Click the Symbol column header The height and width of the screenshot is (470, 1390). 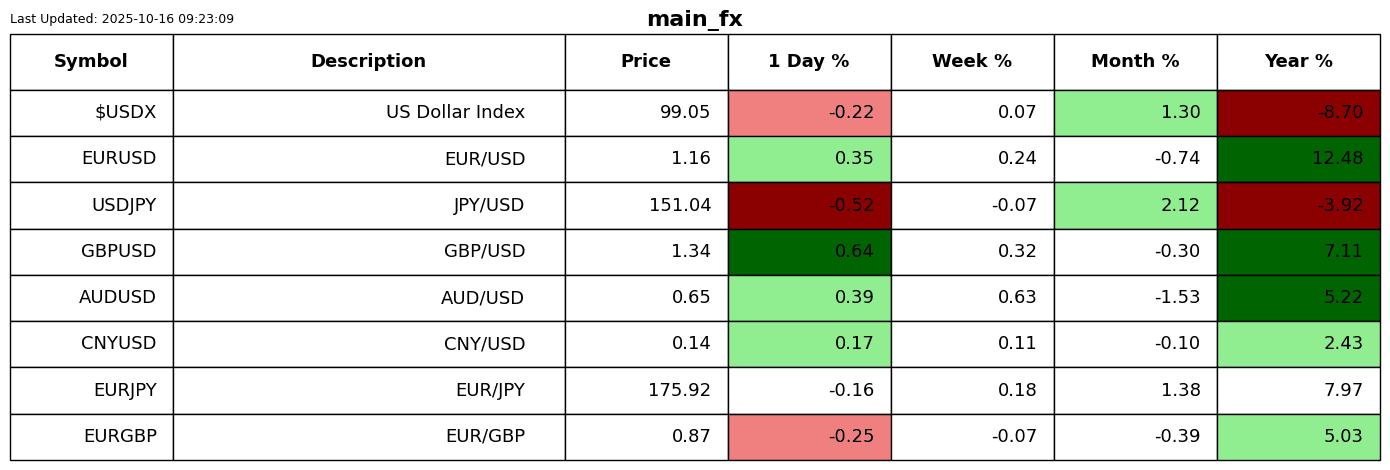pos(91,62)
